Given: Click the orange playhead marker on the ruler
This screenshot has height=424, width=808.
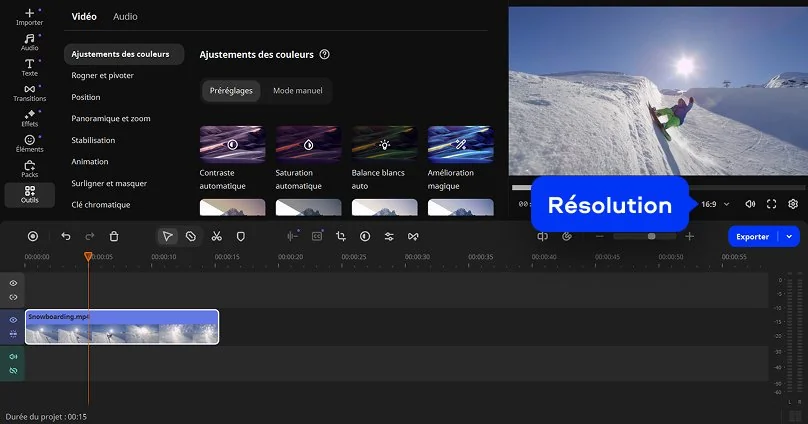Looking at the screenshot, I should click(x=88, y=256).
